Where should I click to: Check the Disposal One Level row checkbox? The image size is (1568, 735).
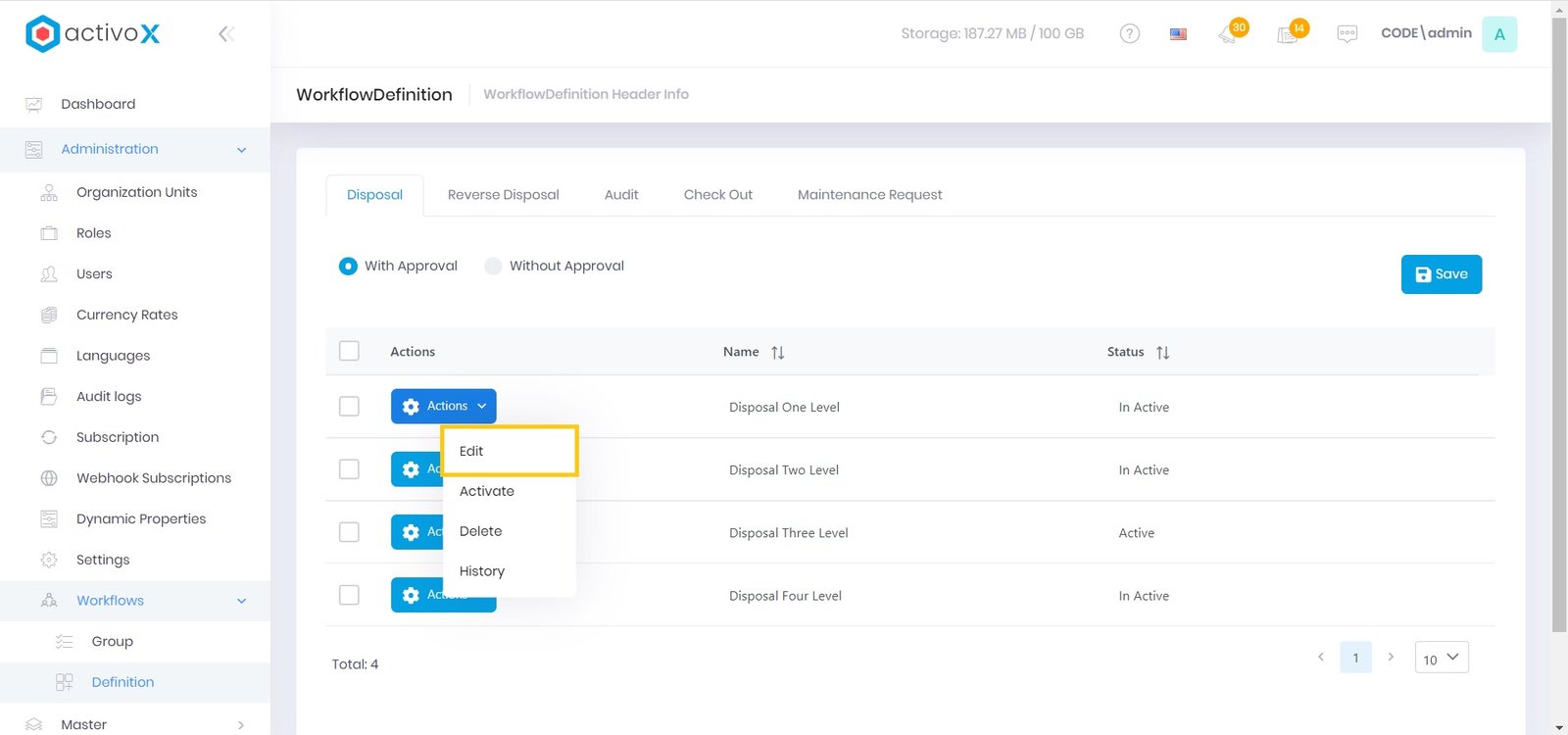coord(349,406)
